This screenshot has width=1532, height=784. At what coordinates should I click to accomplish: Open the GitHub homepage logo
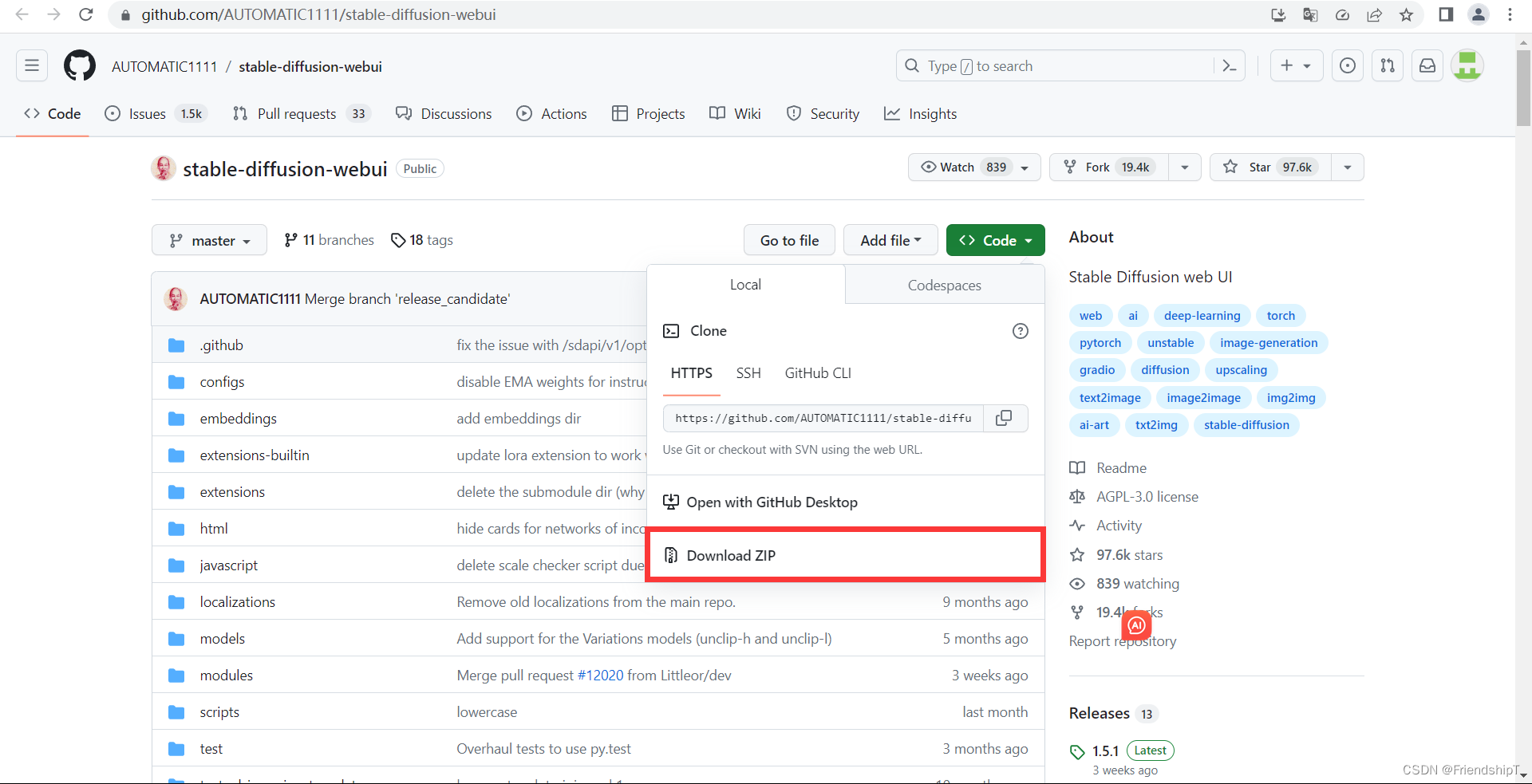click(80, 65)
